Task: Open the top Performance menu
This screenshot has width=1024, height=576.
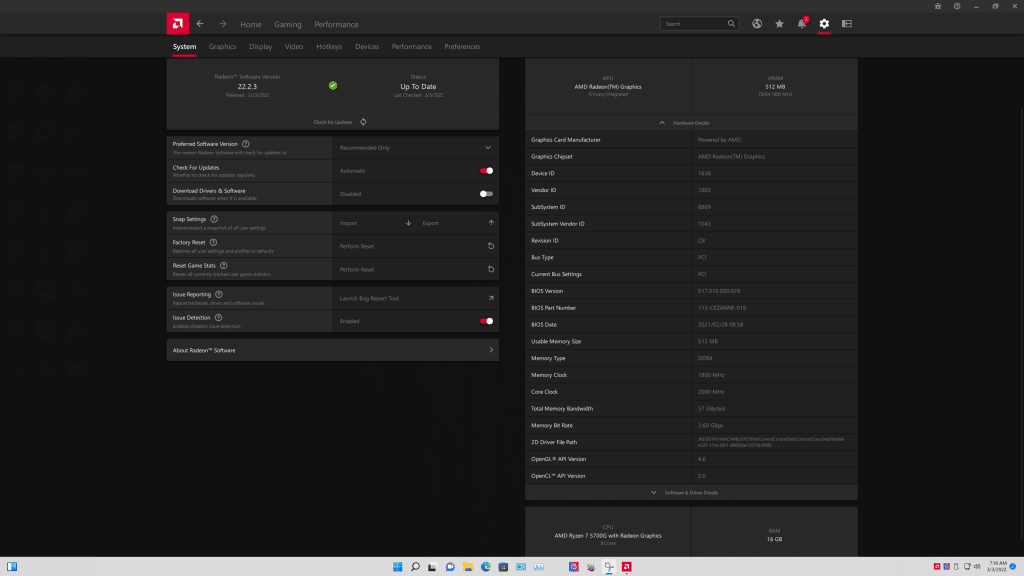Action: pyautogui.click(x=336, y=24)
